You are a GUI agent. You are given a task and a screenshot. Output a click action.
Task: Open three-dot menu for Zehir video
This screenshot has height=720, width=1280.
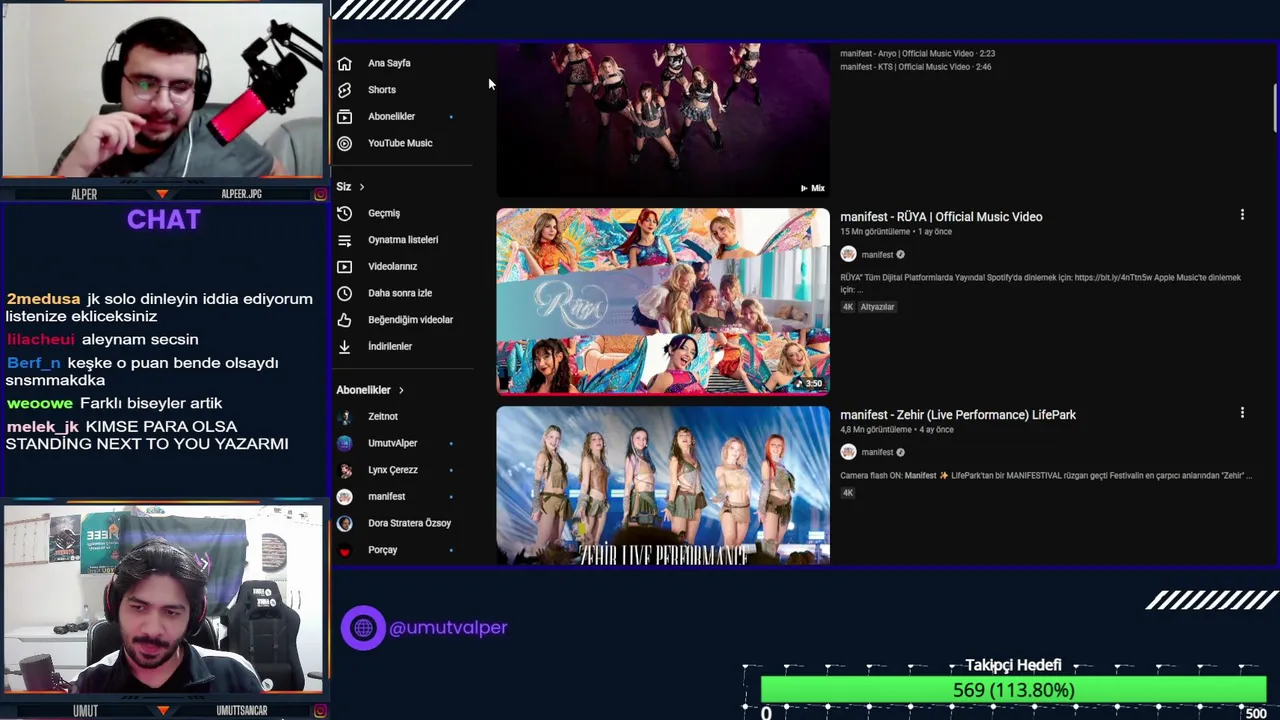(x=1242, y=413)
